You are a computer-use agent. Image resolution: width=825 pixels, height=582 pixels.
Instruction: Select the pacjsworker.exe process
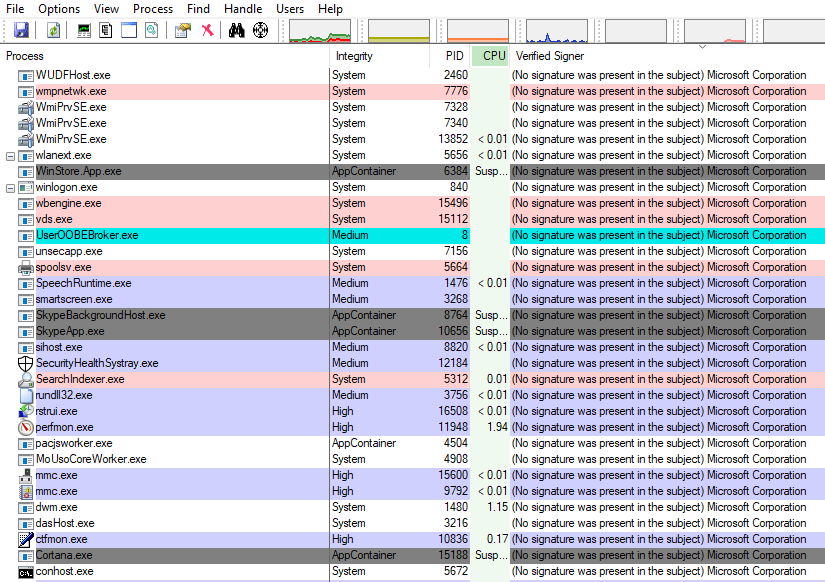(412, 444)
